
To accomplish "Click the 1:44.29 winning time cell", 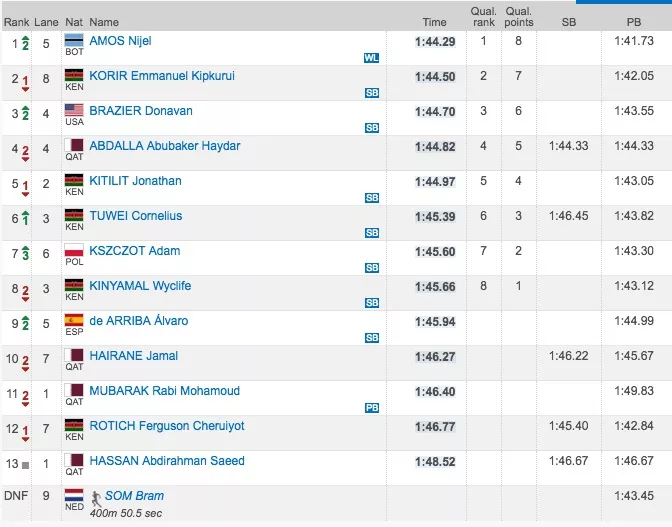I will (x=435, y=41).
